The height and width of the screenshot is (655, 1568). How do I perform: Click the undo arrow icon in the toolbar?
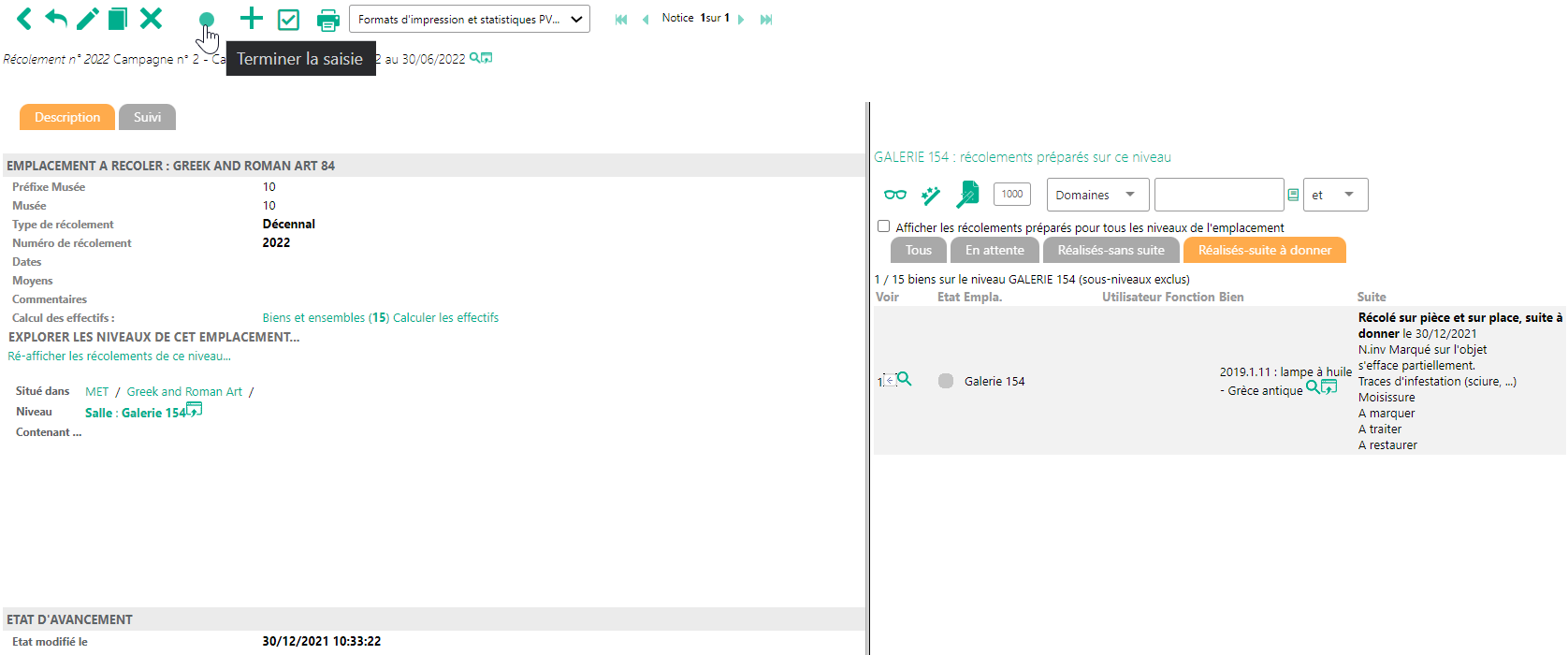click(56, 19)
